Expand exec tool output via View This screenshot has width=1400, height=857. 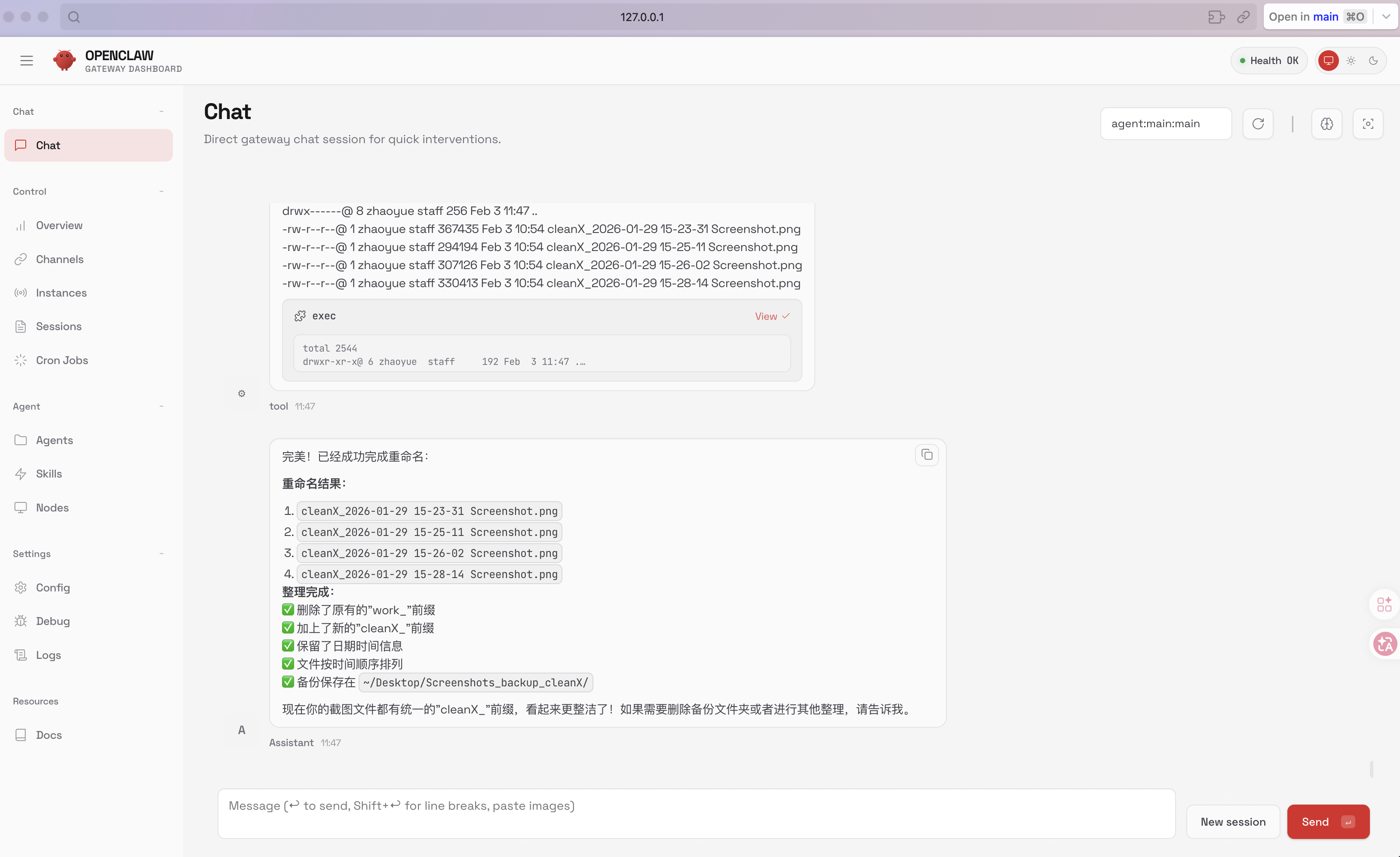pos(771,316)
